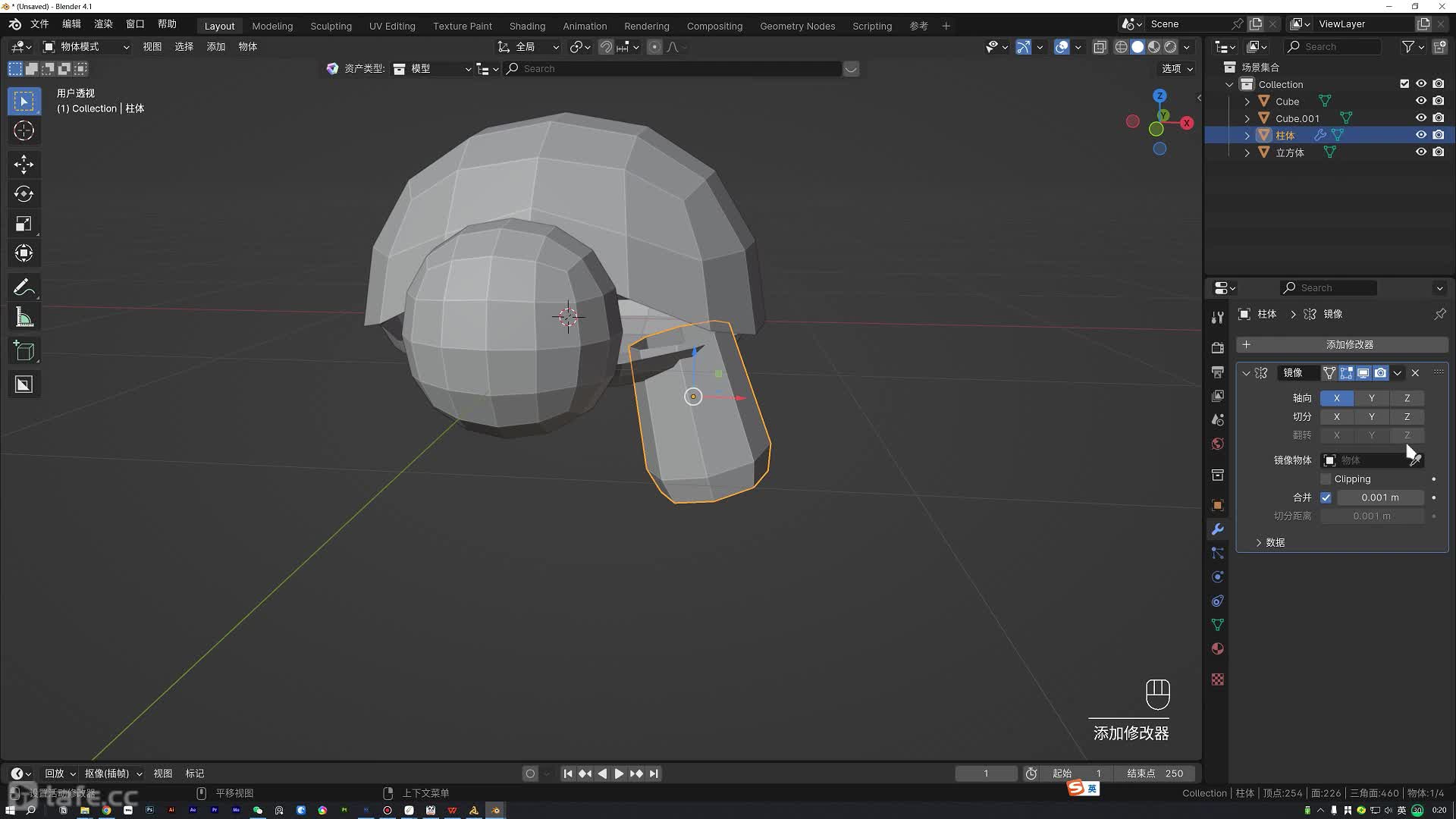1456x819 pixels.
Task: Open the Particles properties tab
Action: [1217, 553]
